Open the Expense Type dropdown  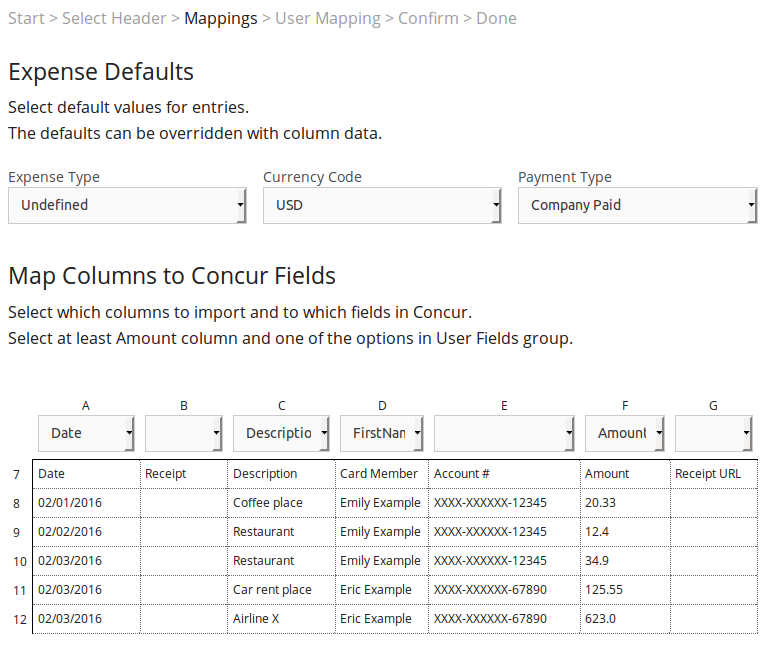pyautogui.click(x=127, y=206)
